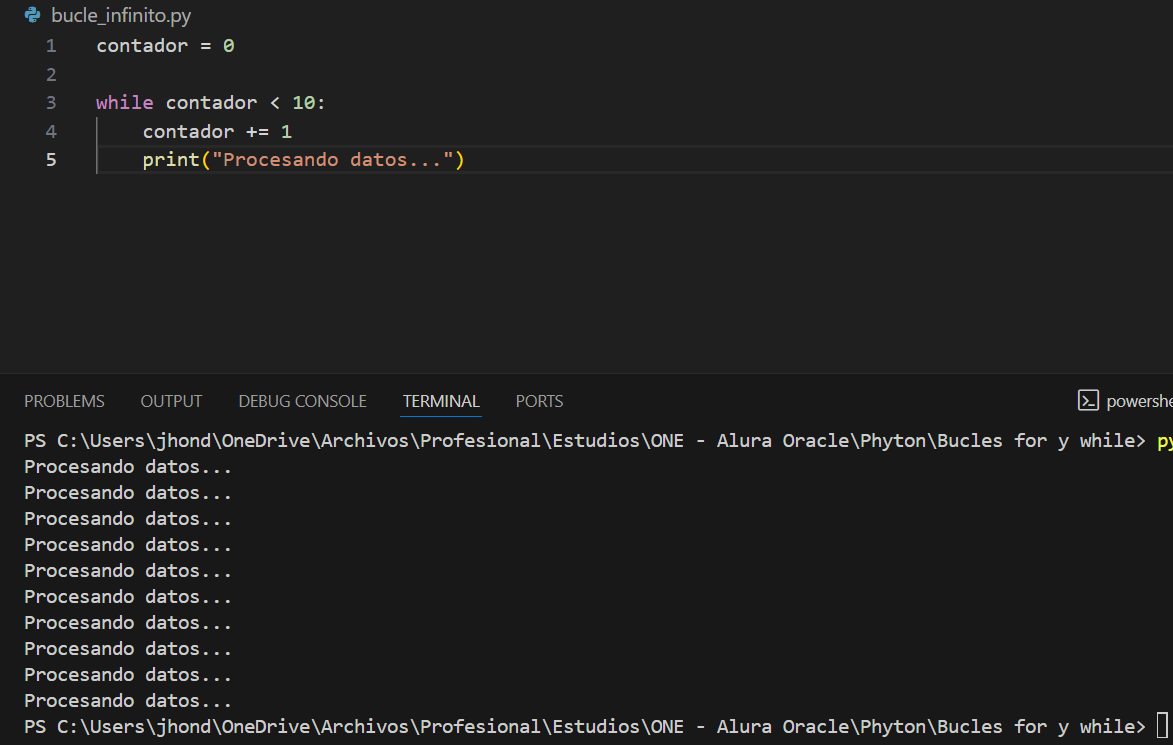Click the while keyword in the code
The image size is (1173, 745).
(125, 103)
